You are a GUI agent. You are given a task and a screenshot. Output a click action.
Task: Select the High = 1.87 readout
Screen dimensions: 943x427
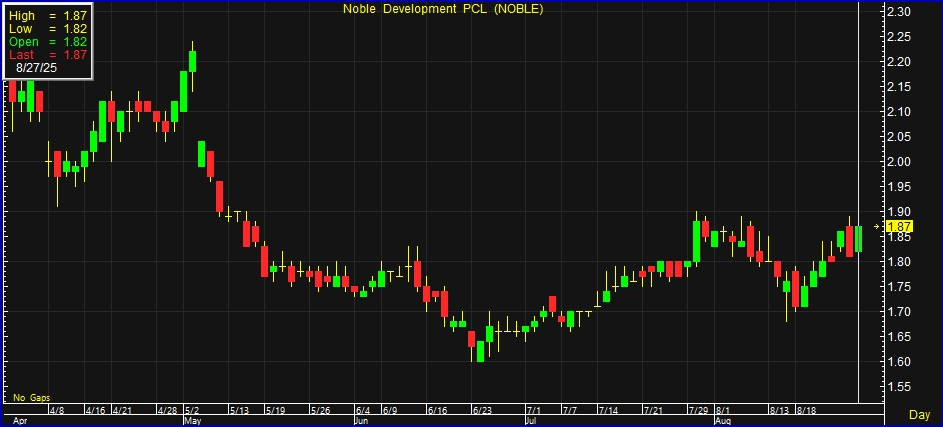[x=48, y=16]
